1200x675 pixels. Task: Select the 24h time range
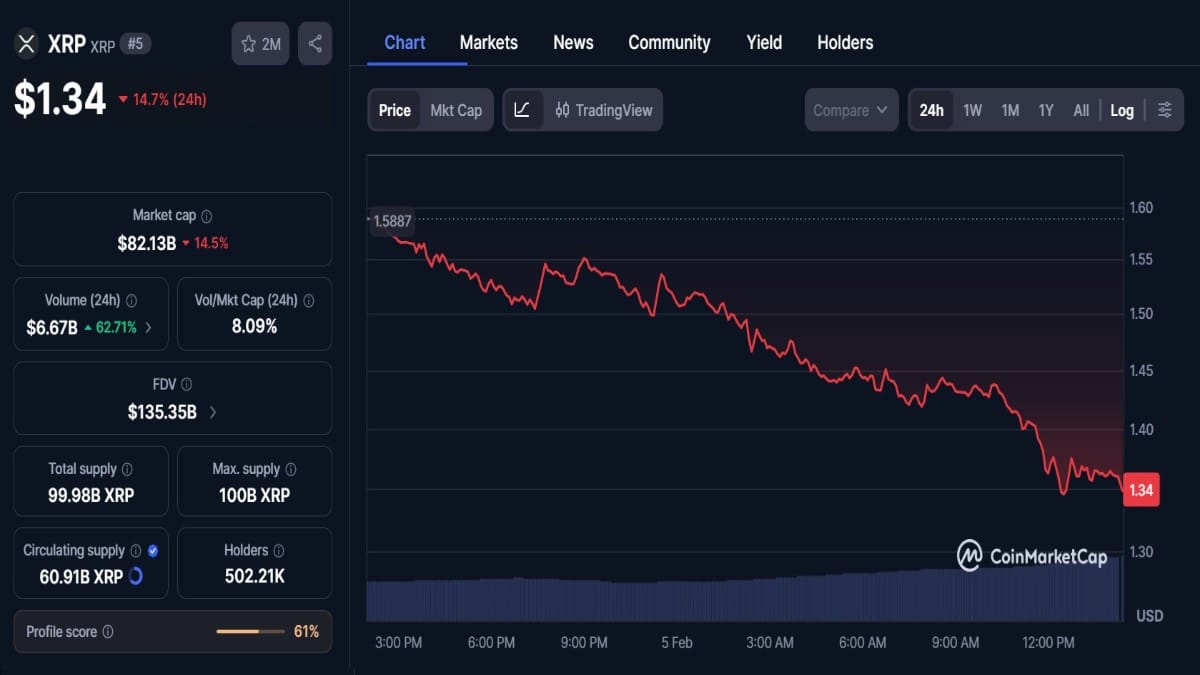point(931,110)
